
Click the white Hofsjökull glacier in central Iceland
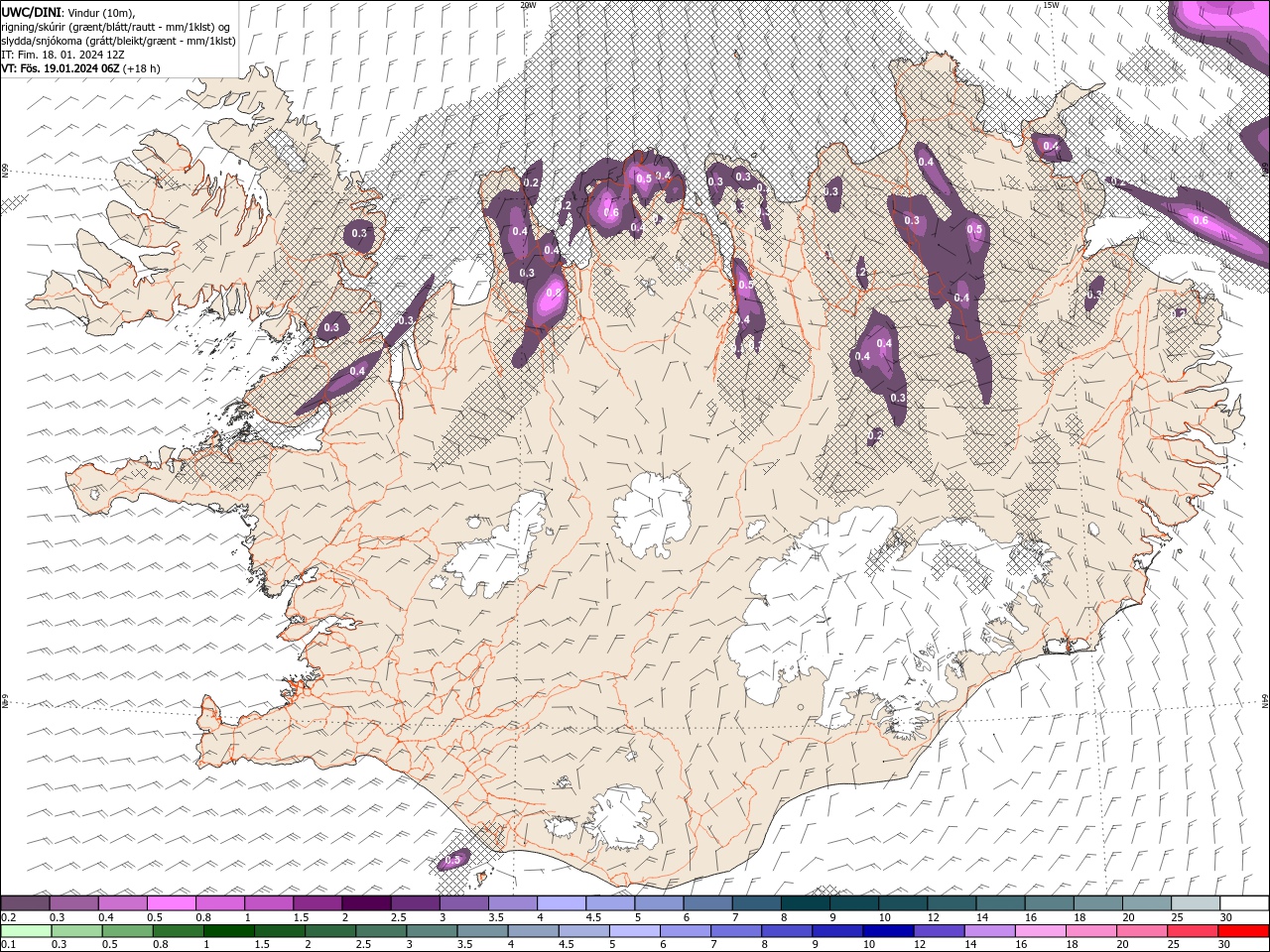[652, 515]
